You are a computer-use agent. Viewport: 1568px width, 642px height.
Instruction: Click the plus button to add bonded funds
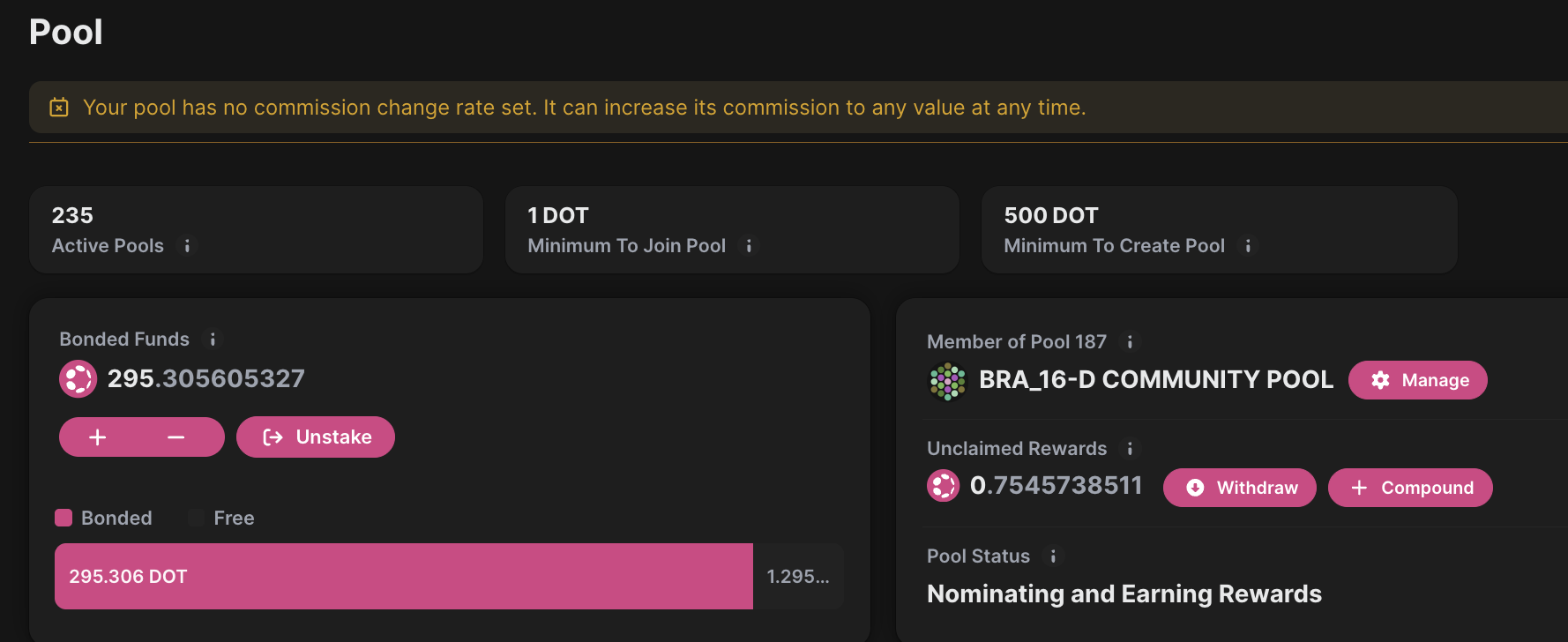pyautogui.click(x=98, y=437)
